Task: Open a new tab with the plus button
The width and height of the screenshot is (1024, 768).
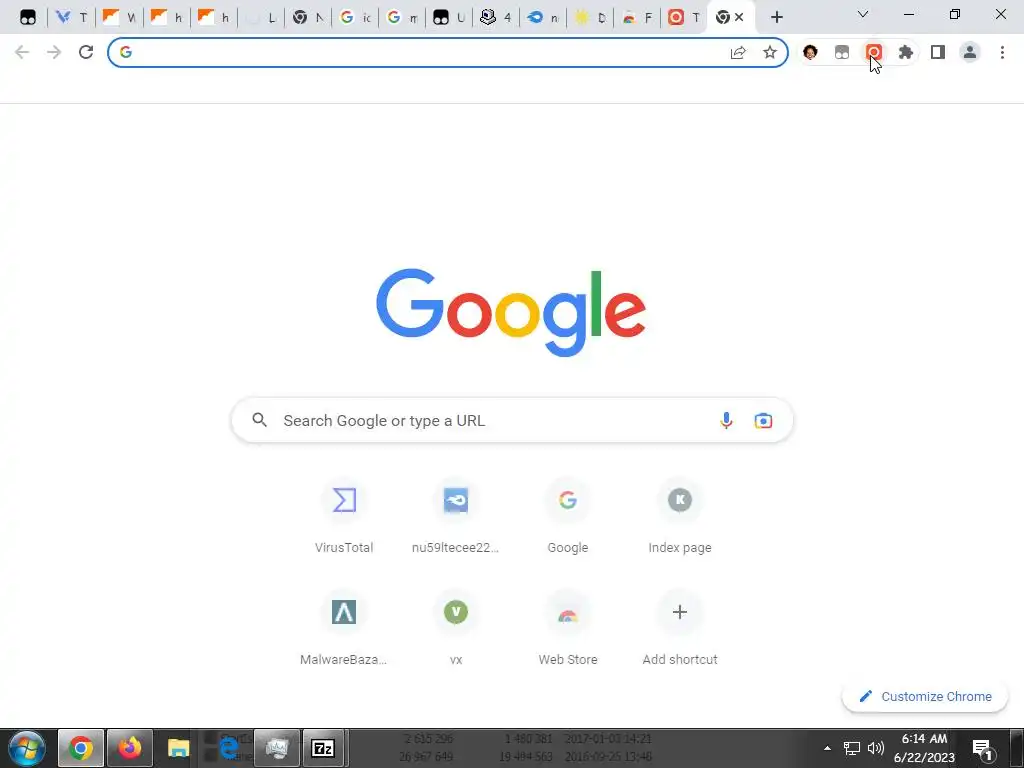Action: click(x=776, y=18)
